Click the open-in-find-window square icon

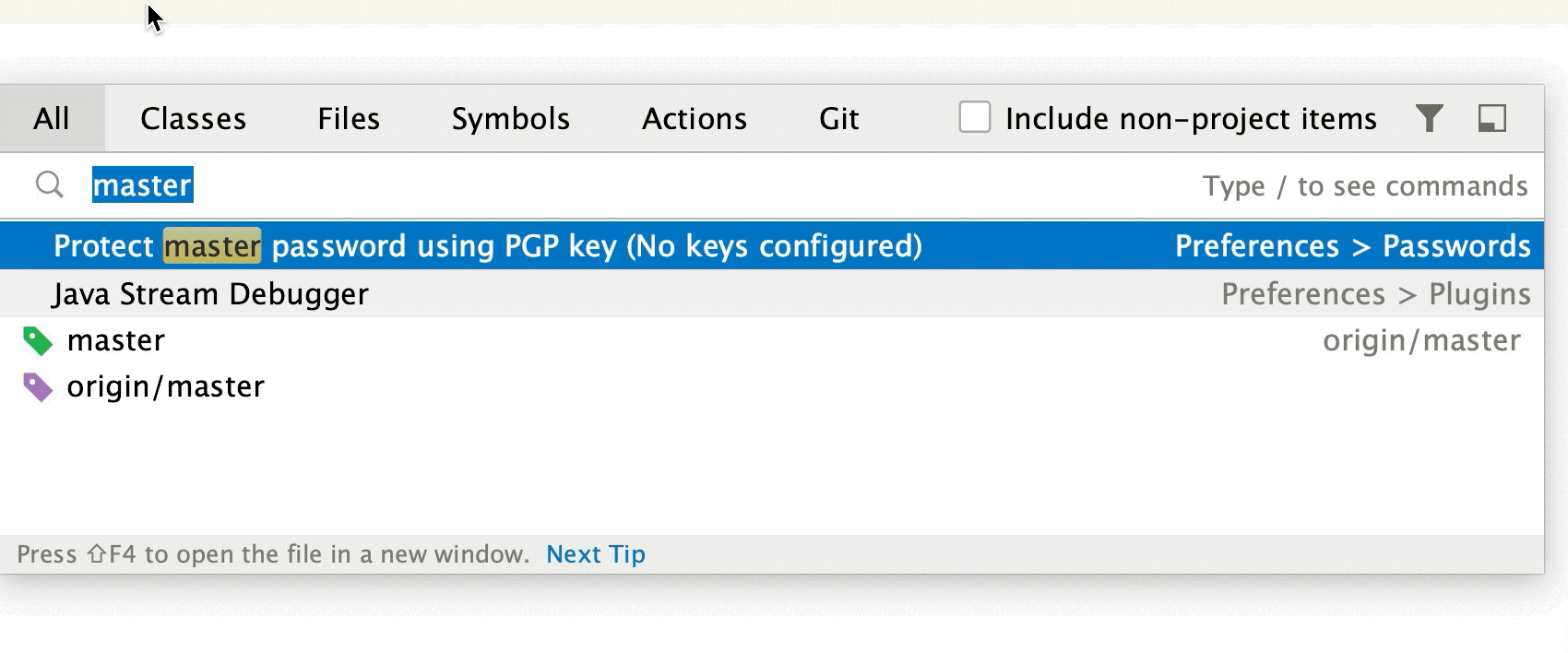tap(1493, 118)
